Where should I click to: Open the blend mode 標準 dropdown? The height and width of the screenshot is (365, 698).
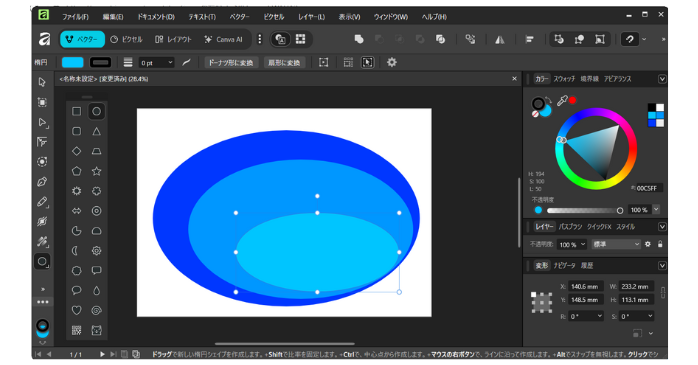(x=616, y=244)
